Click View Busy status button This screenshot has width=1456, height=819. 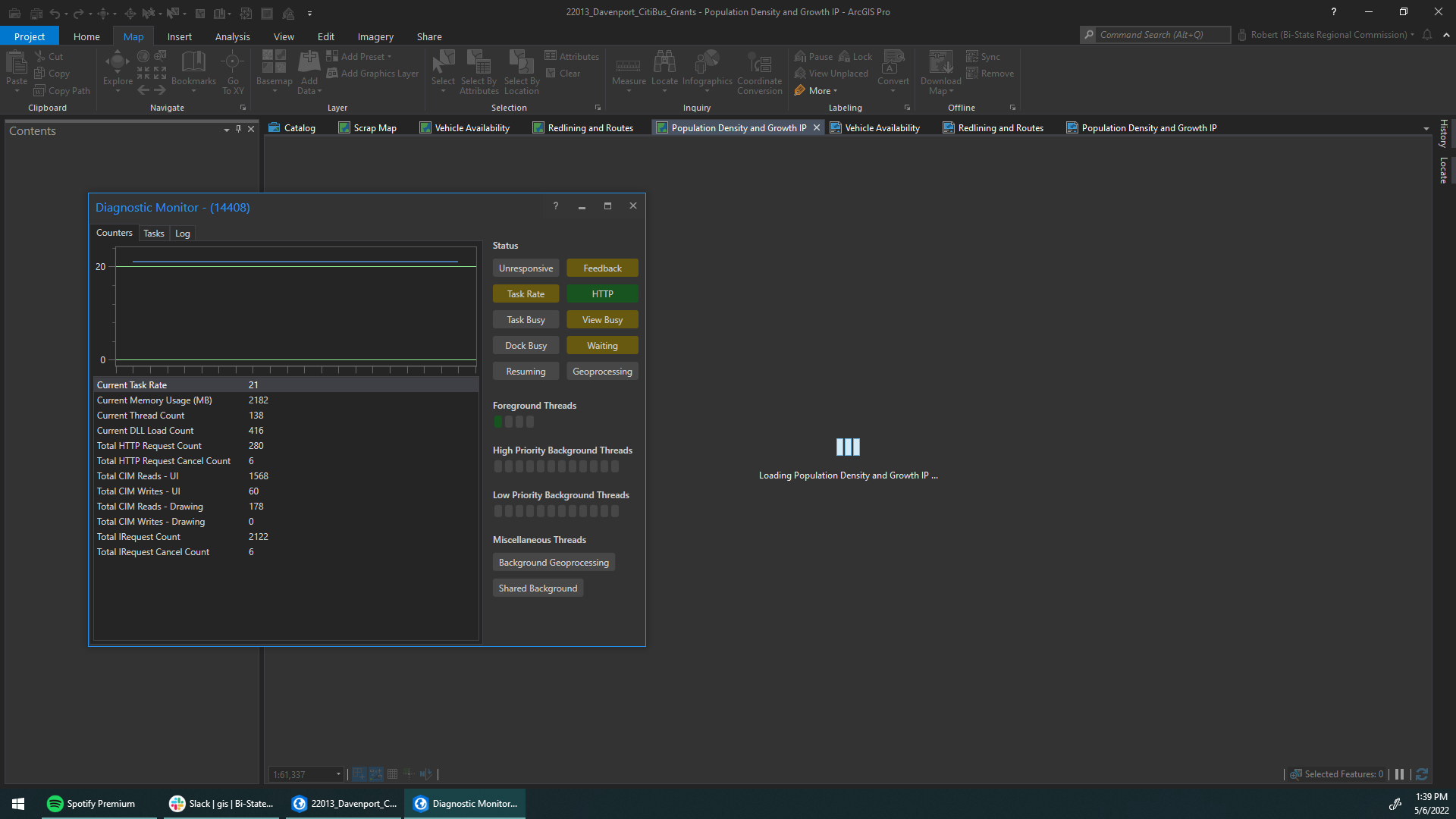pos(602,319)
